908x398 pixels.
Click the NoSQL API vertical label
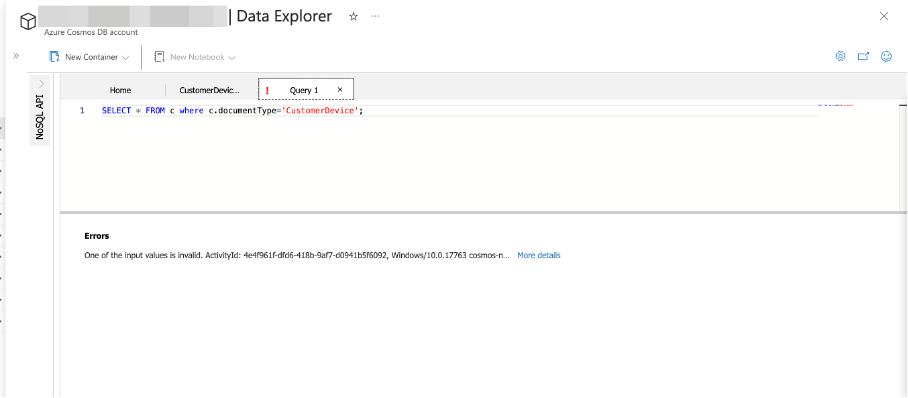coord(39,117)
